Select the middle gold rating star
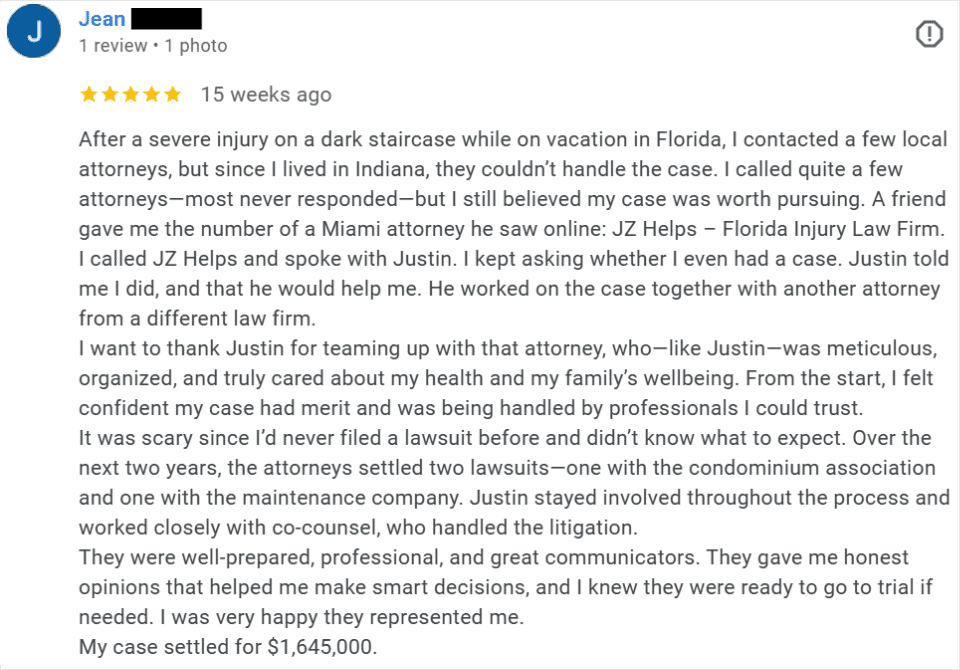This screenshot has height=670, width=960. pyautogui.click(x=130, y=94)
